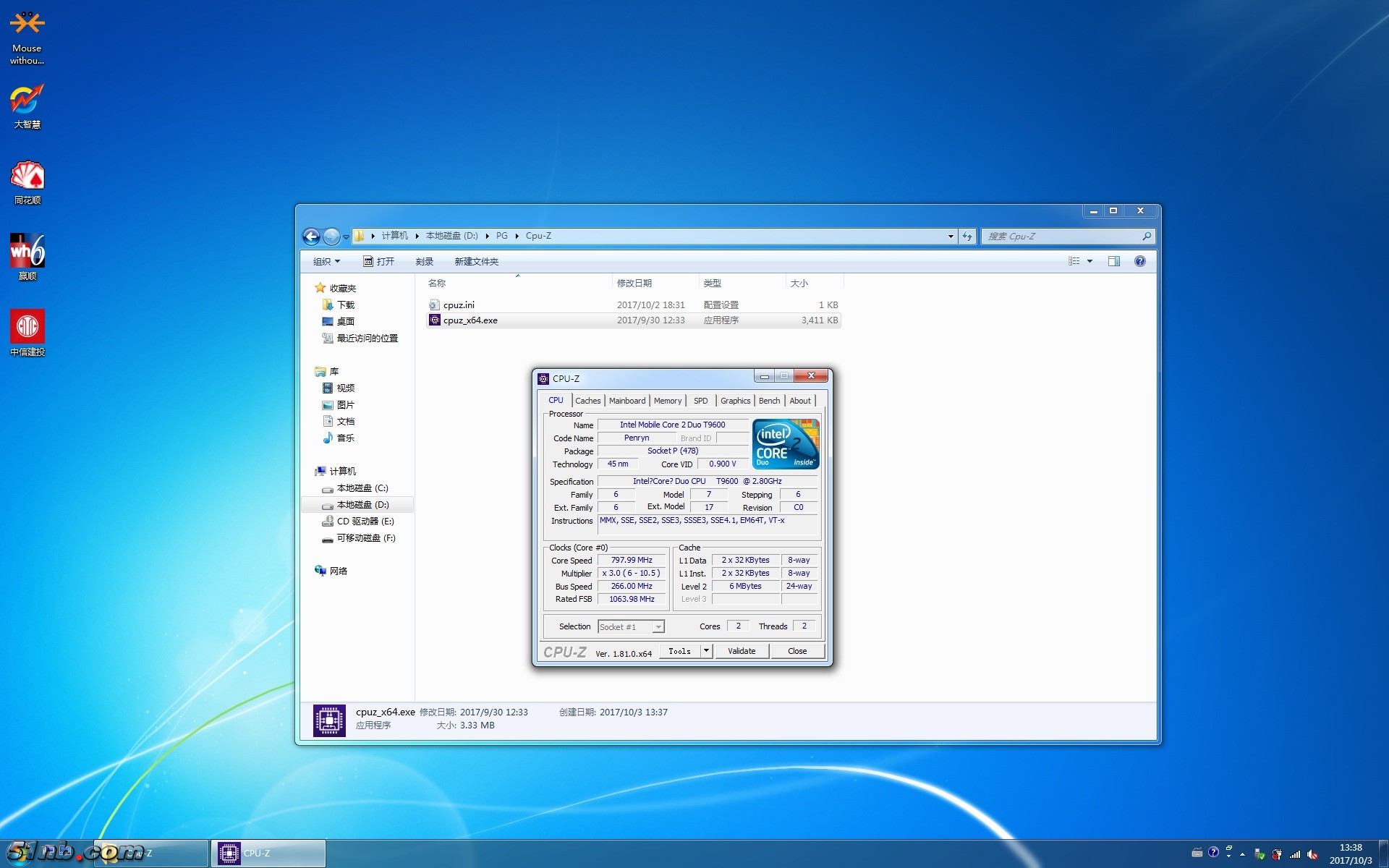Switch to the Memory tab

(668, 401)
